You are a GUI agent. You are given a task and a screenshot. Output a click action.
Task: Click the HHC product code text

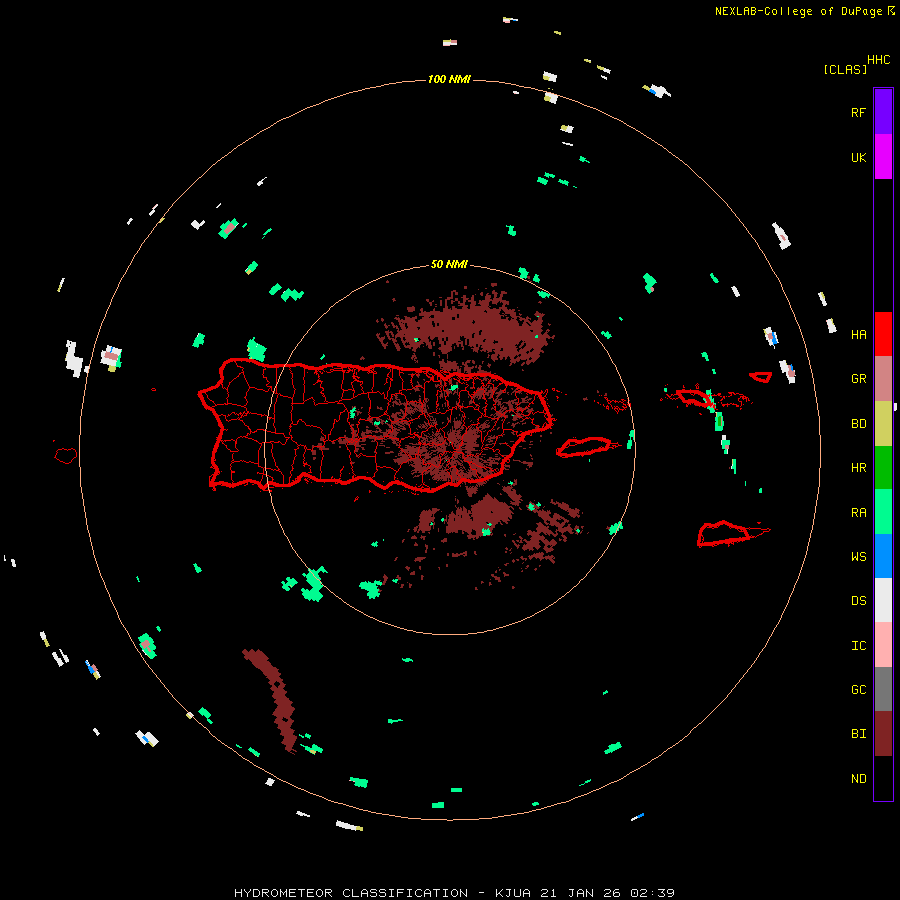(879, 60)
